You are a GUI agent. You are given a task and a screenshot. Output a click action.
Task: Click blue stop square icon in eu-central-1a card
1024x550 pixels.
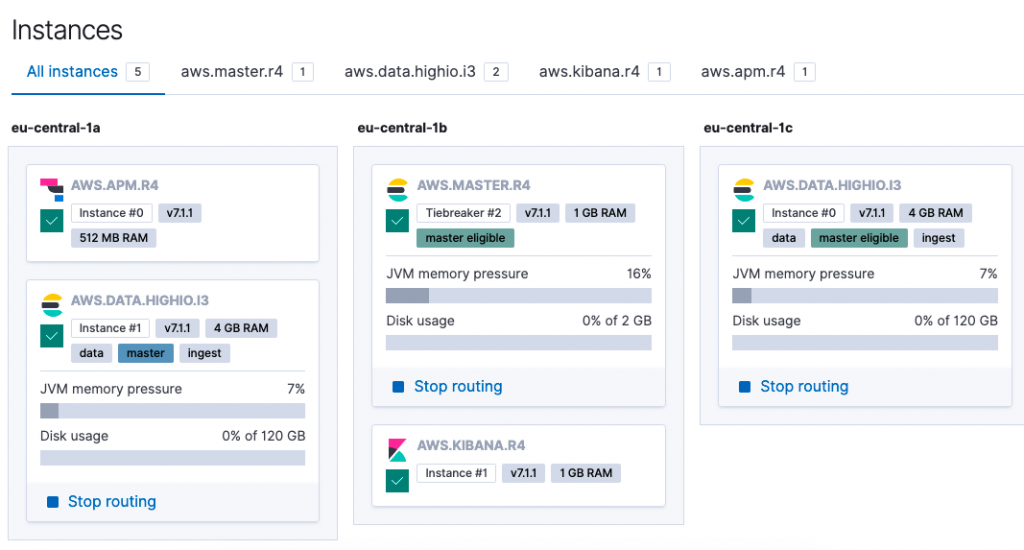pyautogui.click(x=53, y=502)
